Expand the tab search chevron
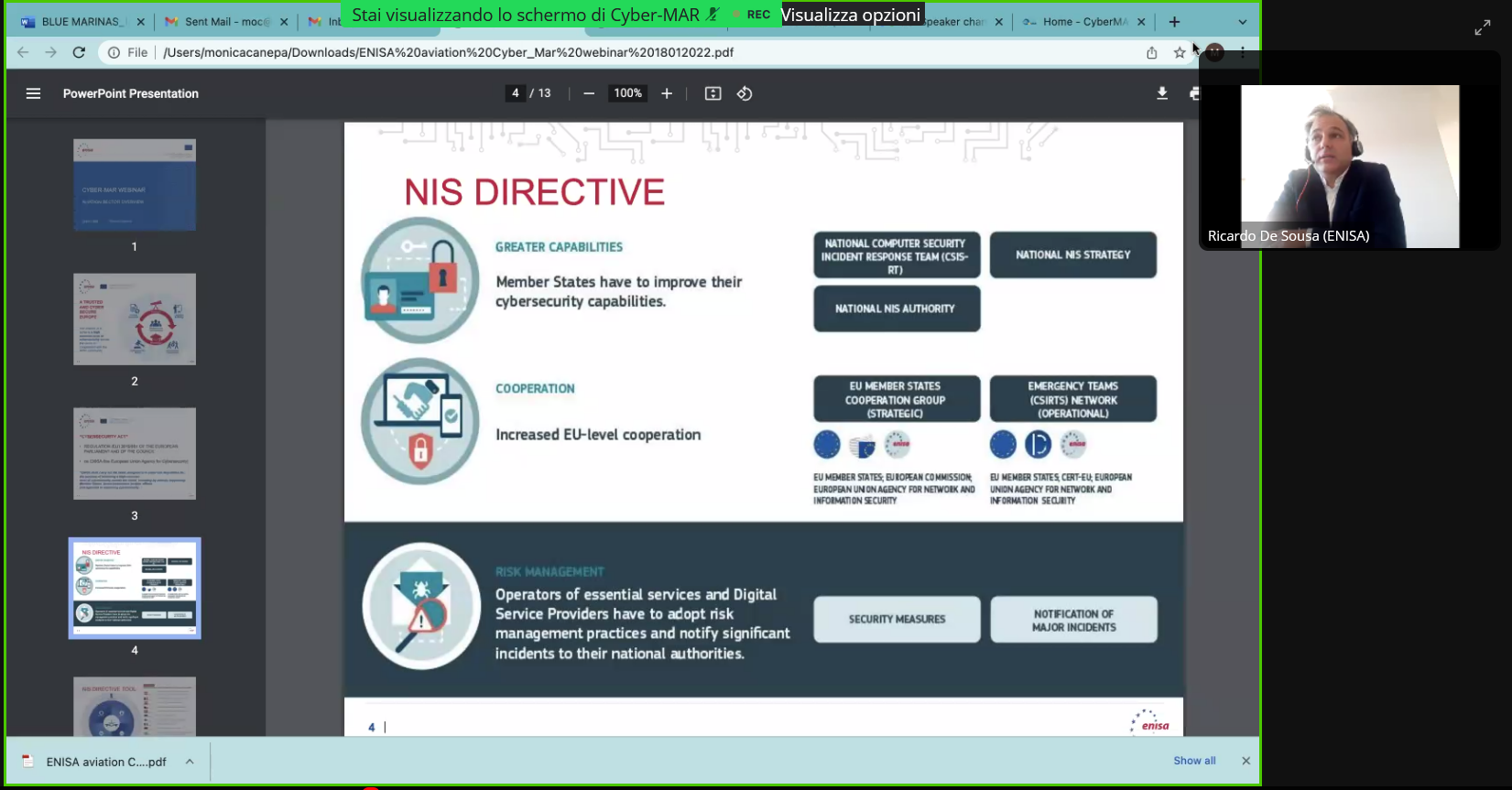Viewport: 1512px width, 790px height. pyautogui.click(x=1242, y=22)
